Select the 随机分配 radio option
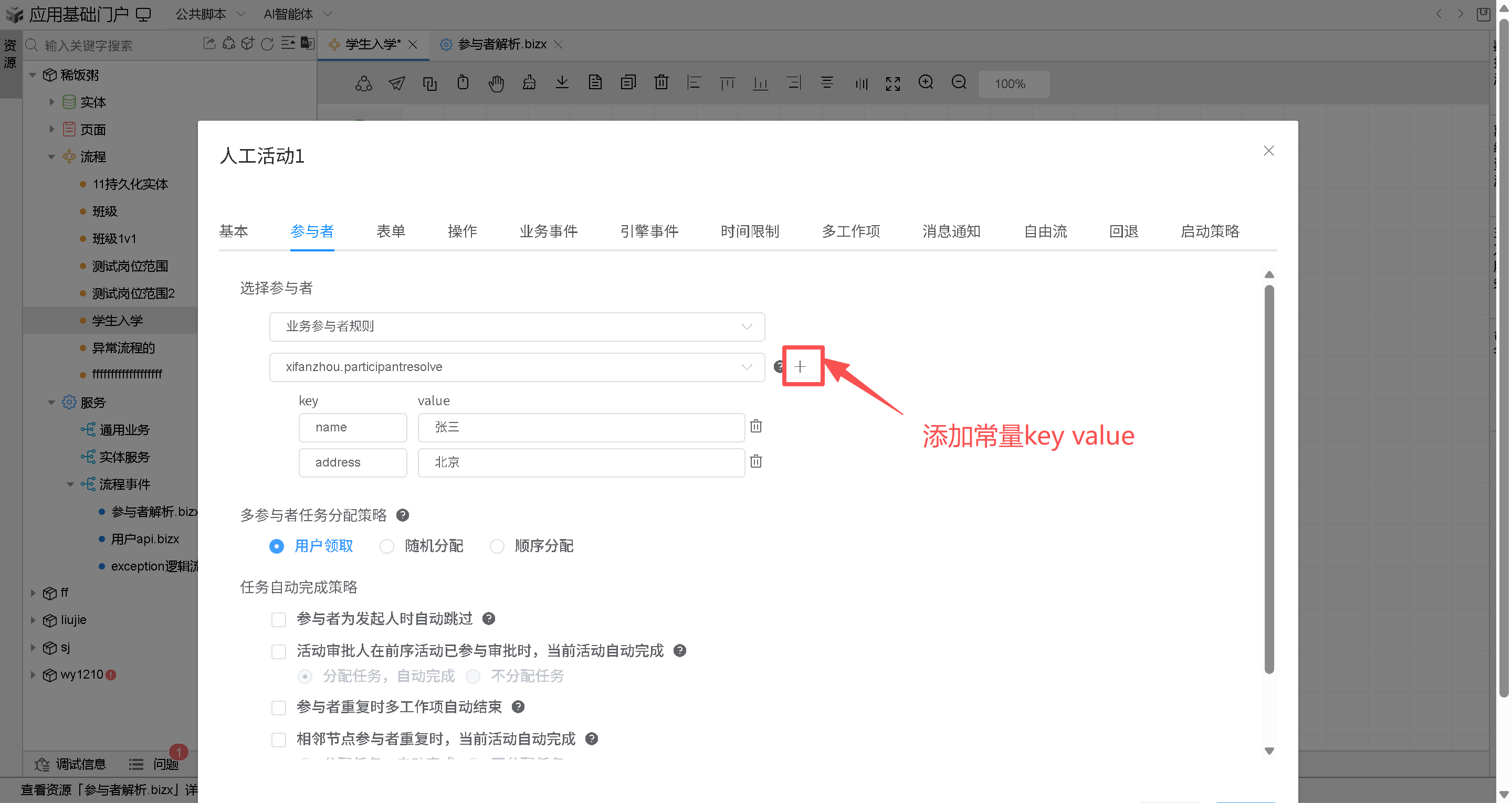Screen dimensions: 1512x803 pos(387,546)
